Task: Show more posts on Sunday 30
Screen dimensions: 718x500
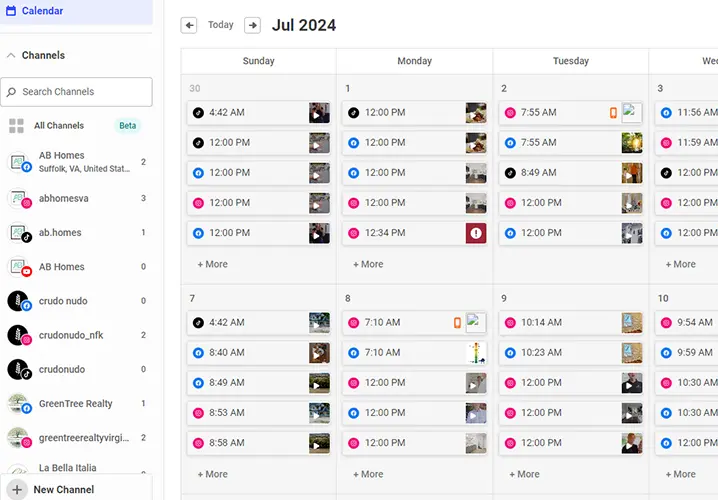Action: pyautogui.click(x=212, y=264)
